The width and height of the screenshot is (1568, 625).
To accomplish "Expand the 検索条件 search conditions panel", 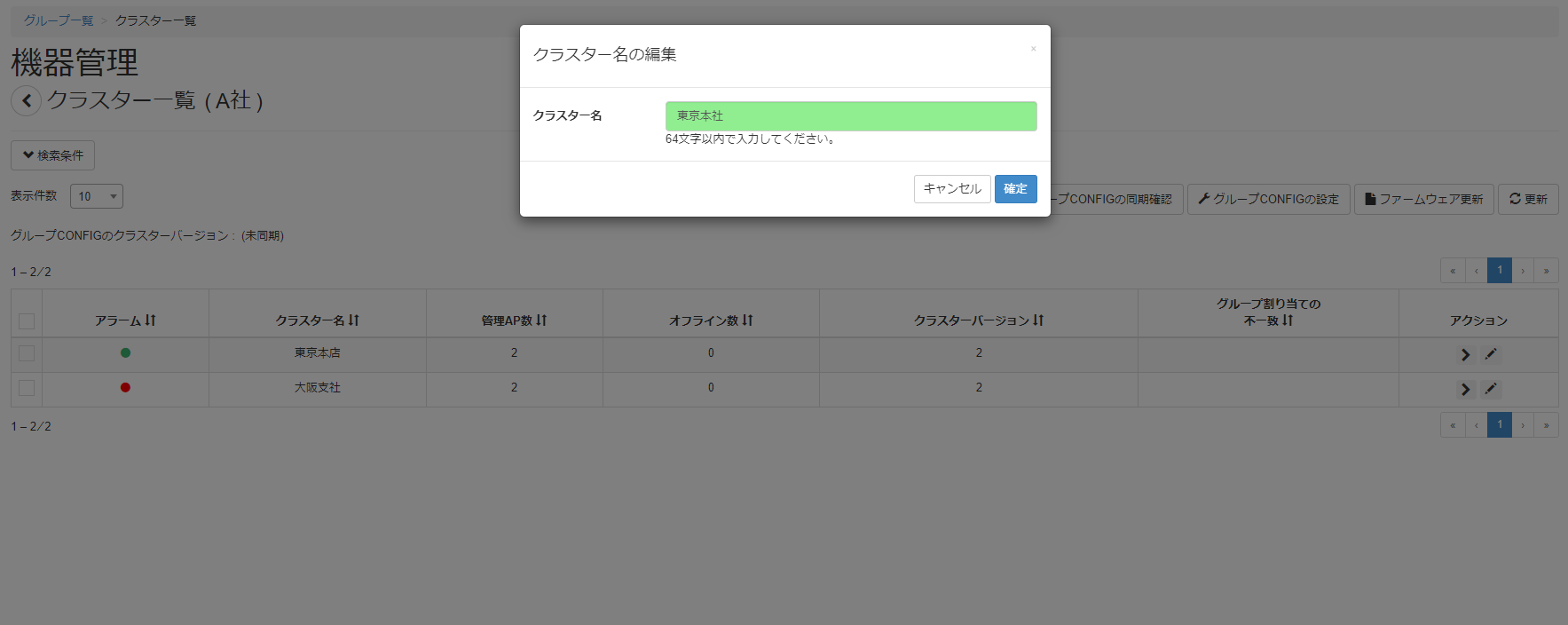I will click(x=52, y=155).
